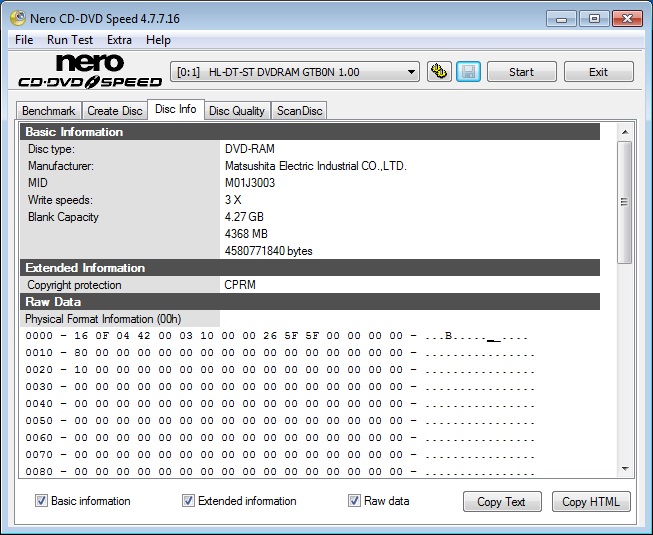Screen dimensions: 653x535
Task: Click the 4580771840 bytes value
Action: (x=269, y=251)
